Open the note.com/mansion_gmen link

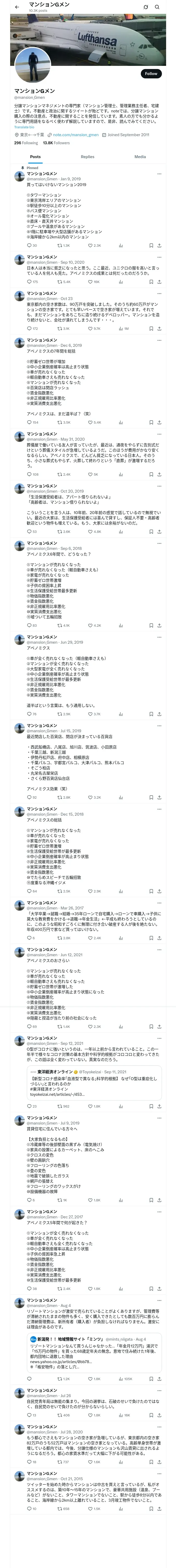(x=75, y=135)
